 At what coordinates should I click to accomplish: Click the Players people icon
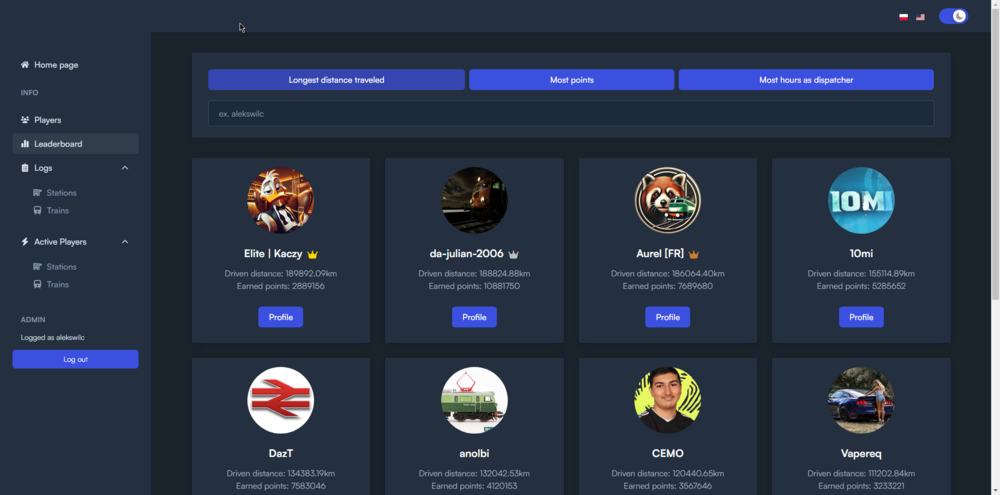click(x=25, y=120)
